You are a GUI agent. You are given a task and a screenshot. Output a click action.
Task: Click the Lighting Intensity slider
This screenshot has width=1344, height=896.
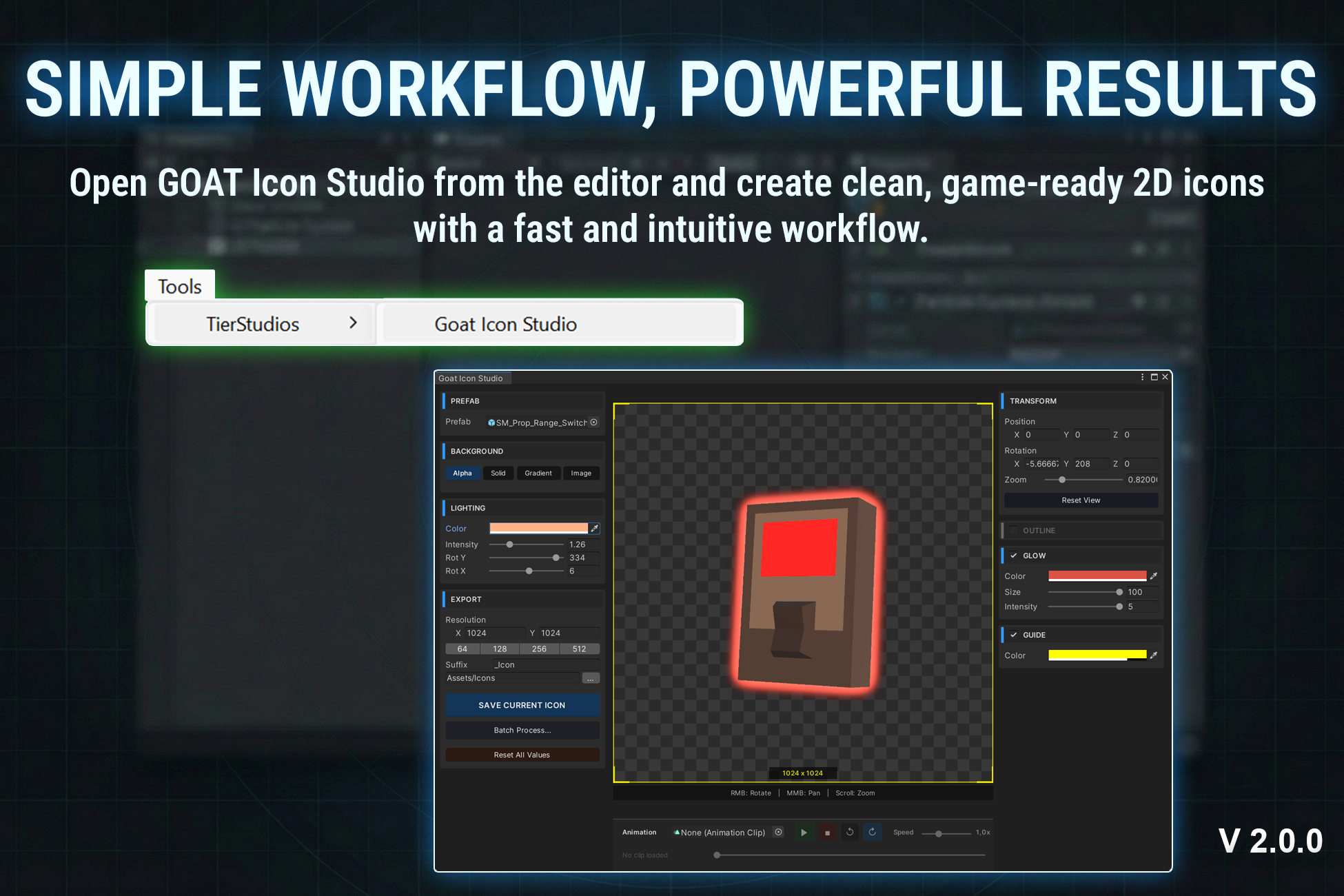[527, 544]
